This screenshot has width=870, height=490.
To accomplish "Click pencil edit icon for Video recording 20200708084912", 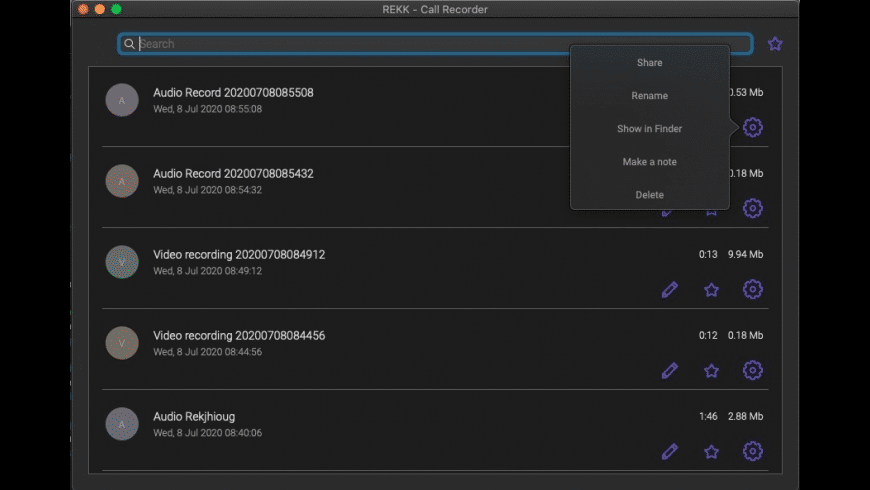I will [670, 290].
